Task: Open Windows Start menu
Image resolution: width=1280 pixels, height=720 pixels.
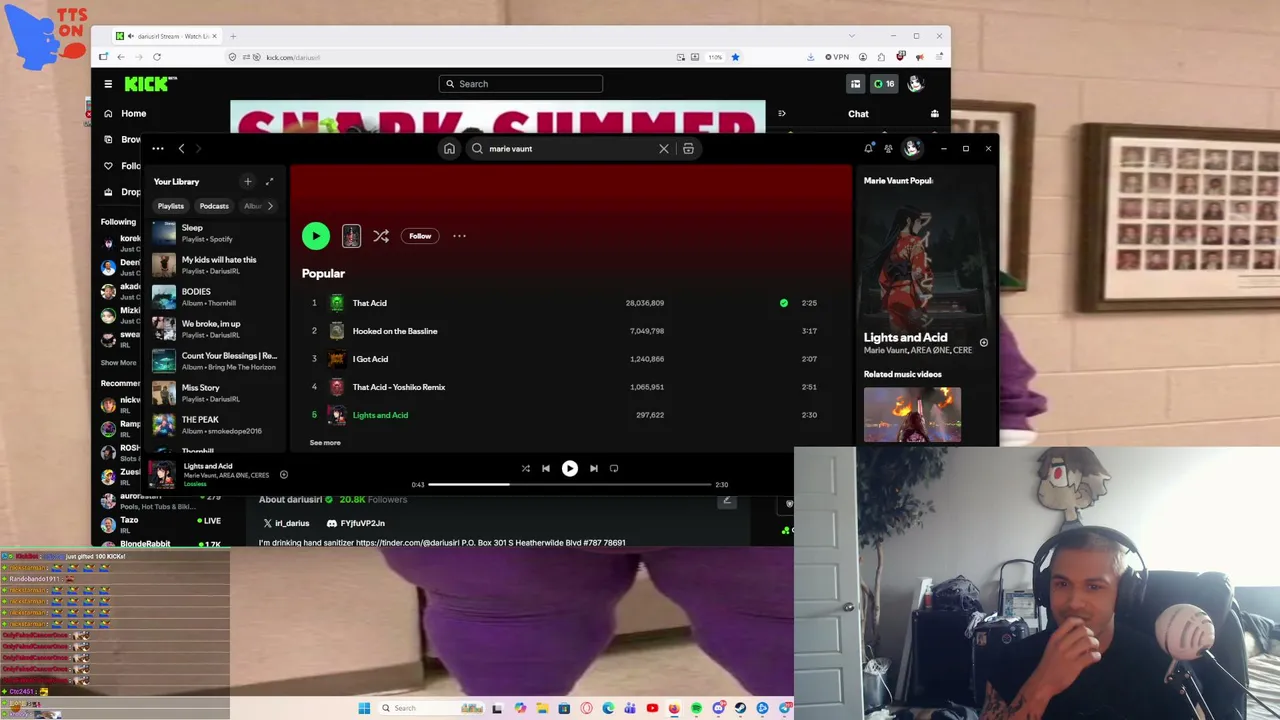Action: point(364,708)
